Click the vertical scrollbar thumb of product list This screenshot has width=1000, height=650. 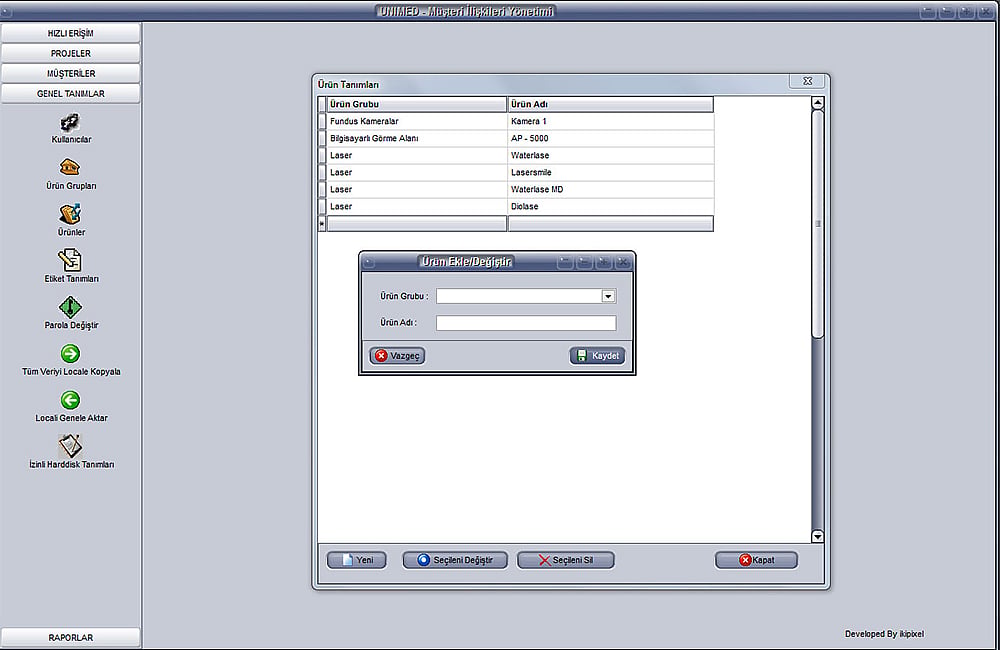point(818,224)
